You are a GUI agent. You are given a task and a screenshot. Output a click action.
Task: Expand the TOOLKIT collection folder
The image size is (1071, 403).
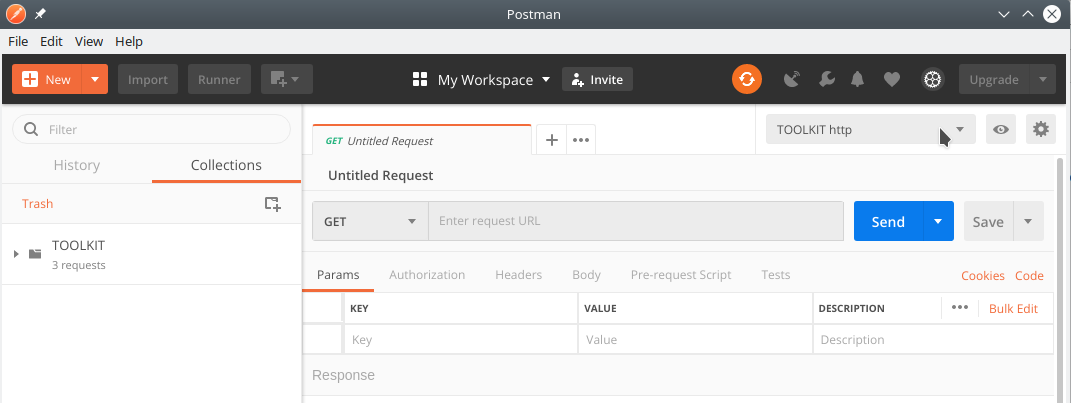coord(16,254)
